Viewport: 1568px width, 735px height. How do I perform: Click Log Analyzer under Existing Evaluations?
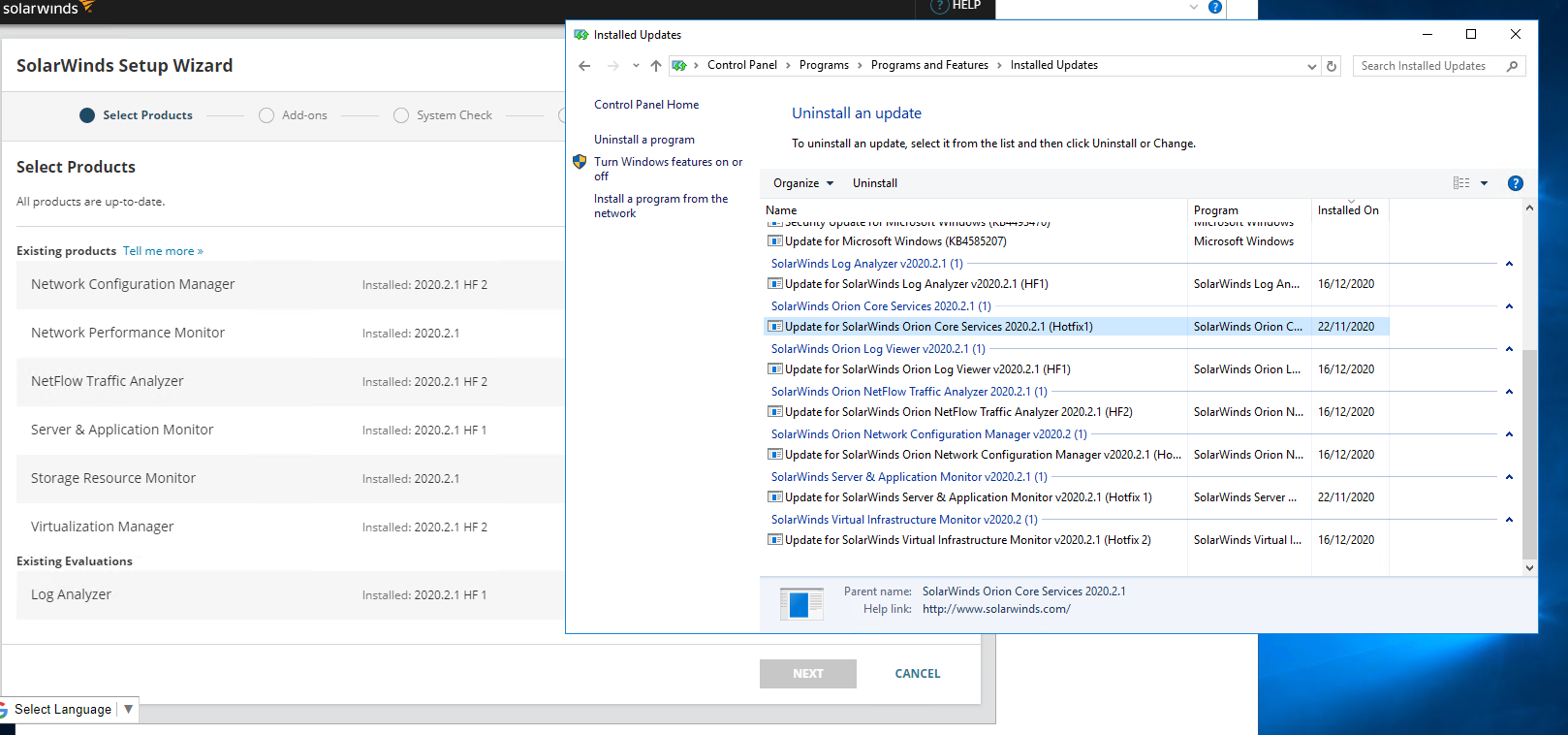pos(71,594)
